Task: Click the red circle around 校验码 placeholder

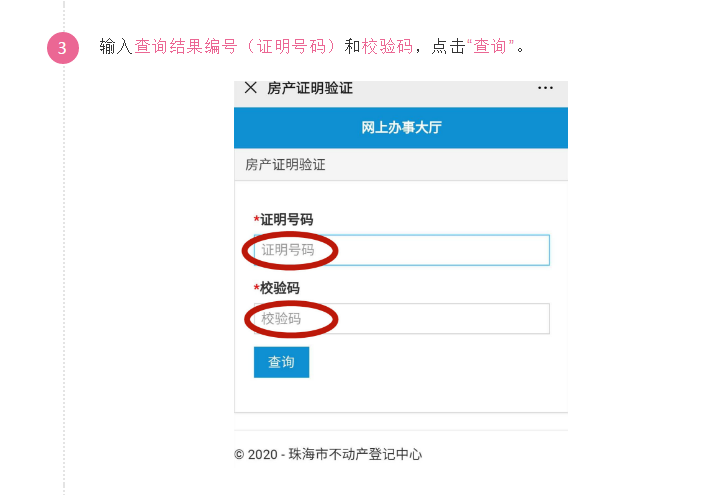Action: pyautogui.click(x=291, y=319)
